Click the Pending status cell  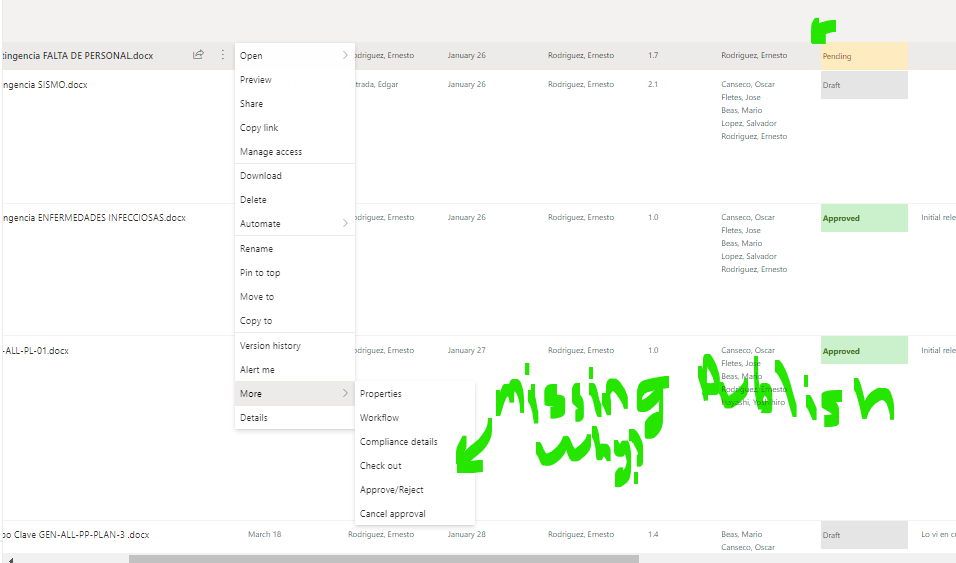pos(864,56)
